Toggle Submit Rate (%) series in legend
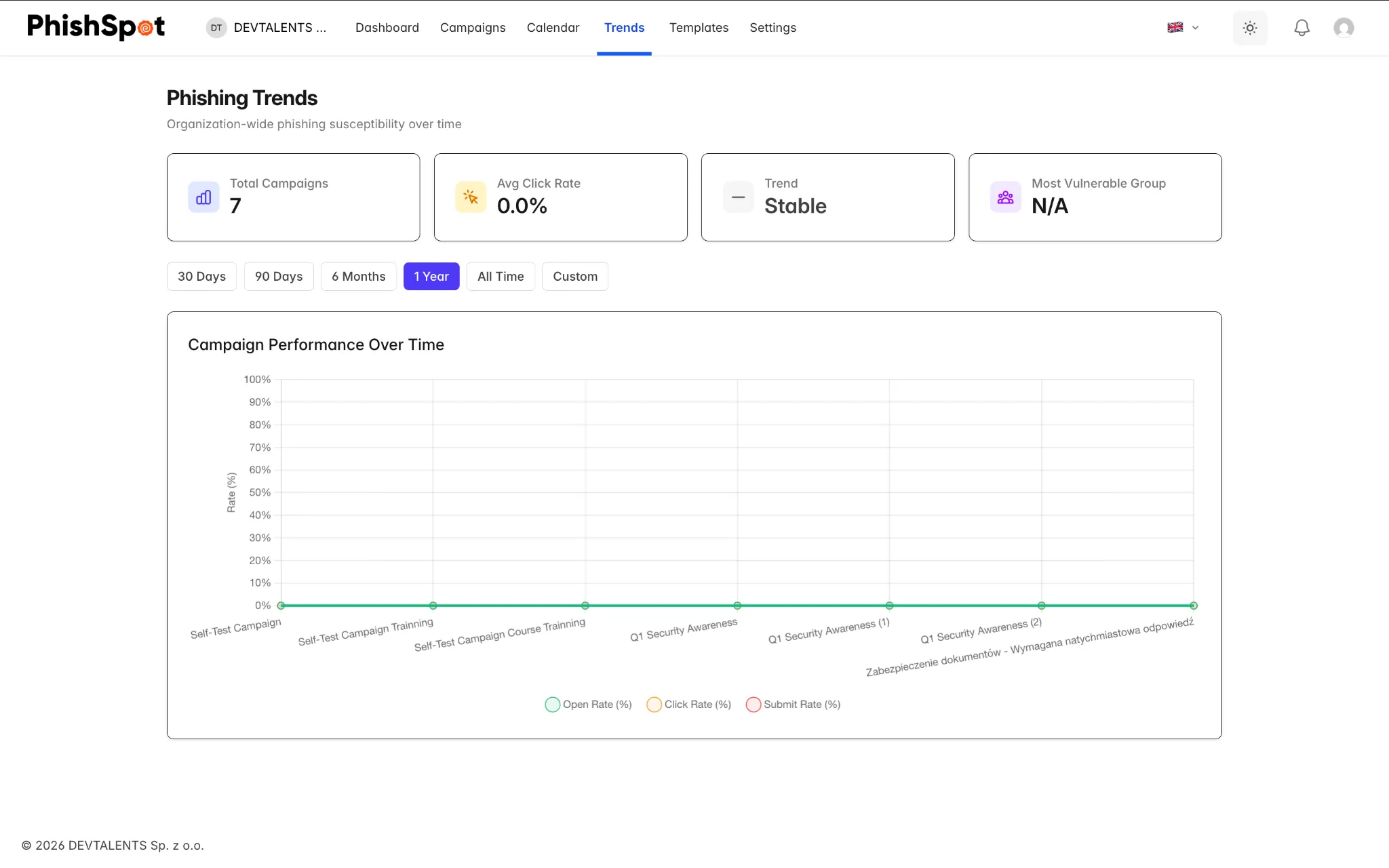This screenshot has height=868, width=1389. (x=793, y=705)
